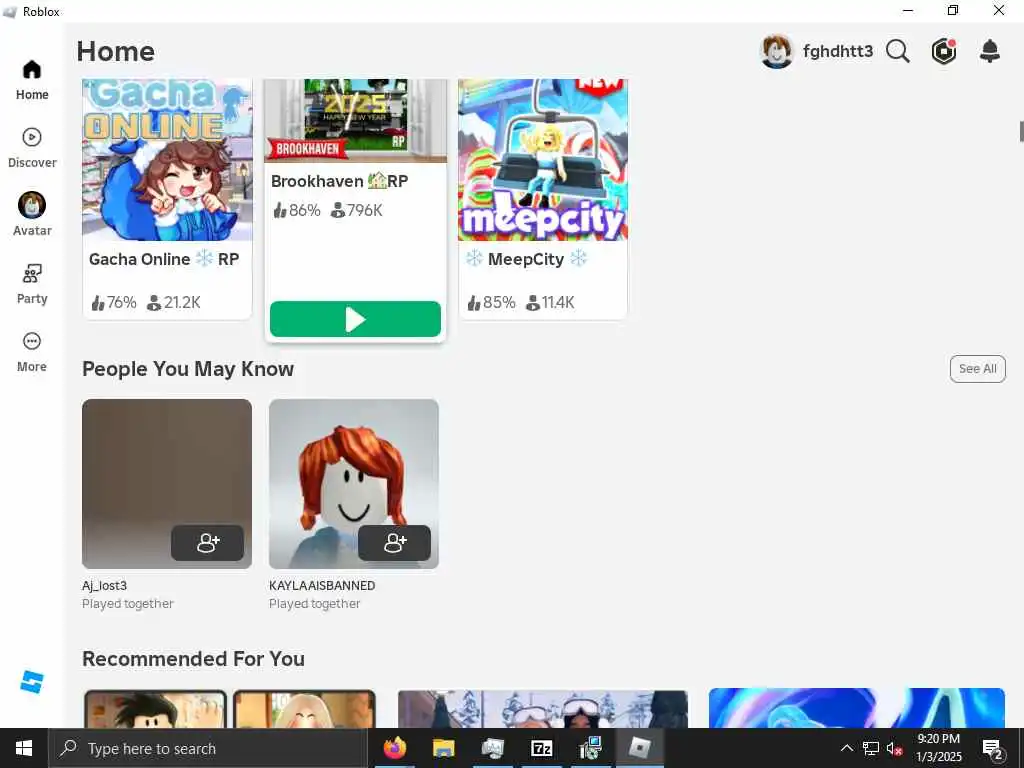Click the Aj_lost3 username text

[x=104, y=586]
